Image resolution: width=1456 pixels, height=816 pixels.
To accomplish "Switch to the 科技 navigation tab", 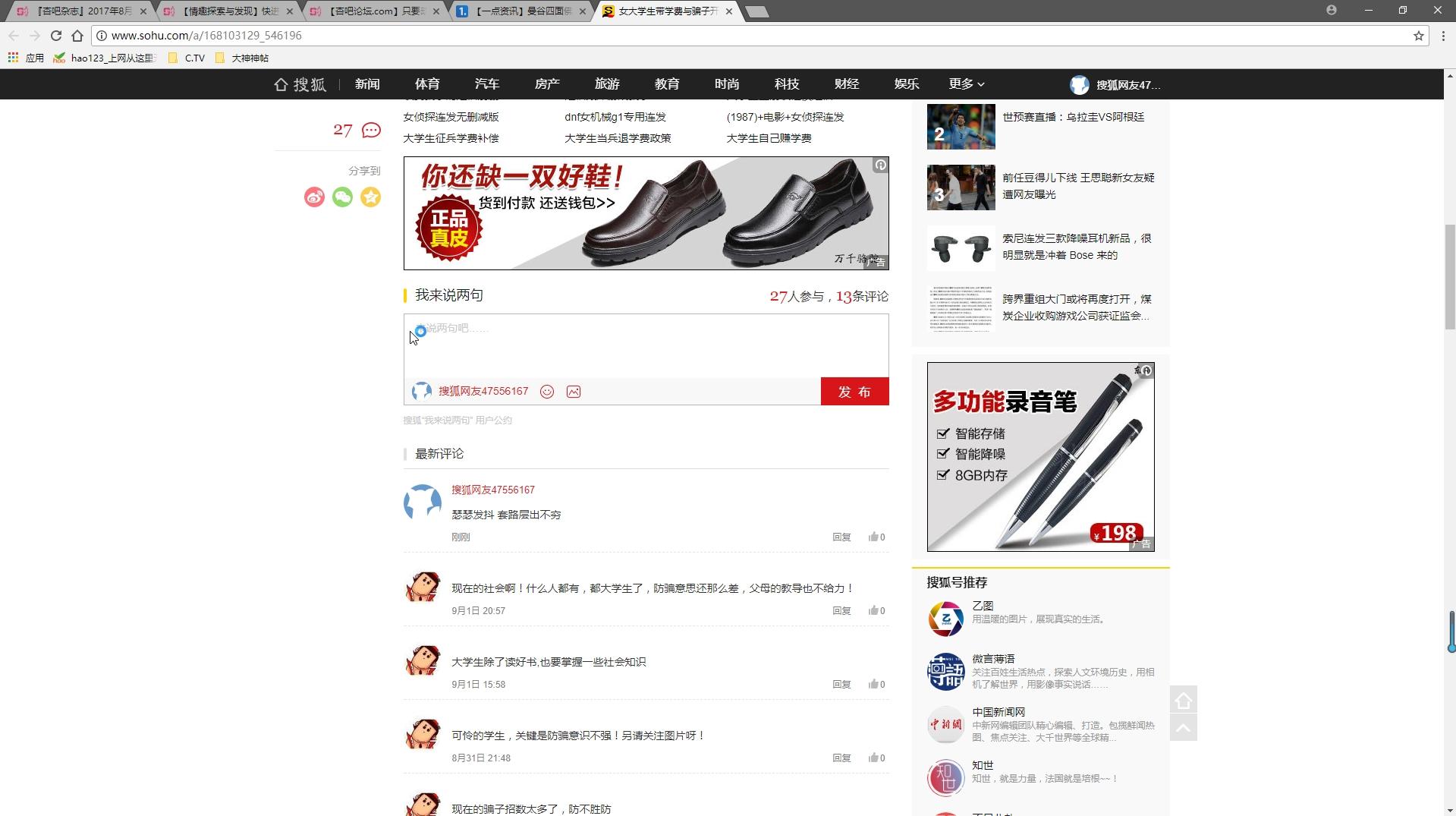I will (787, 84).
